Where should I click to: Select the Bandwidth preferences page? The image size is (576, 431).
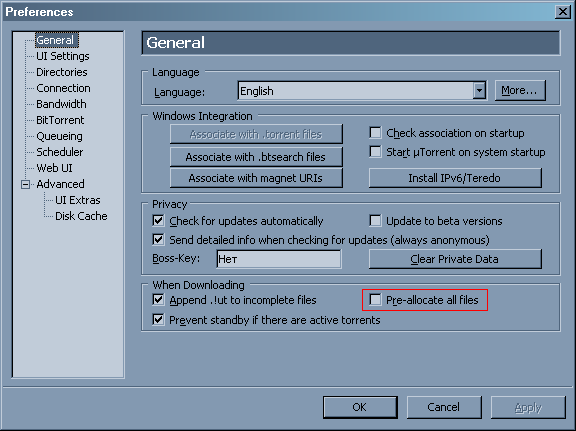[61, 104]
